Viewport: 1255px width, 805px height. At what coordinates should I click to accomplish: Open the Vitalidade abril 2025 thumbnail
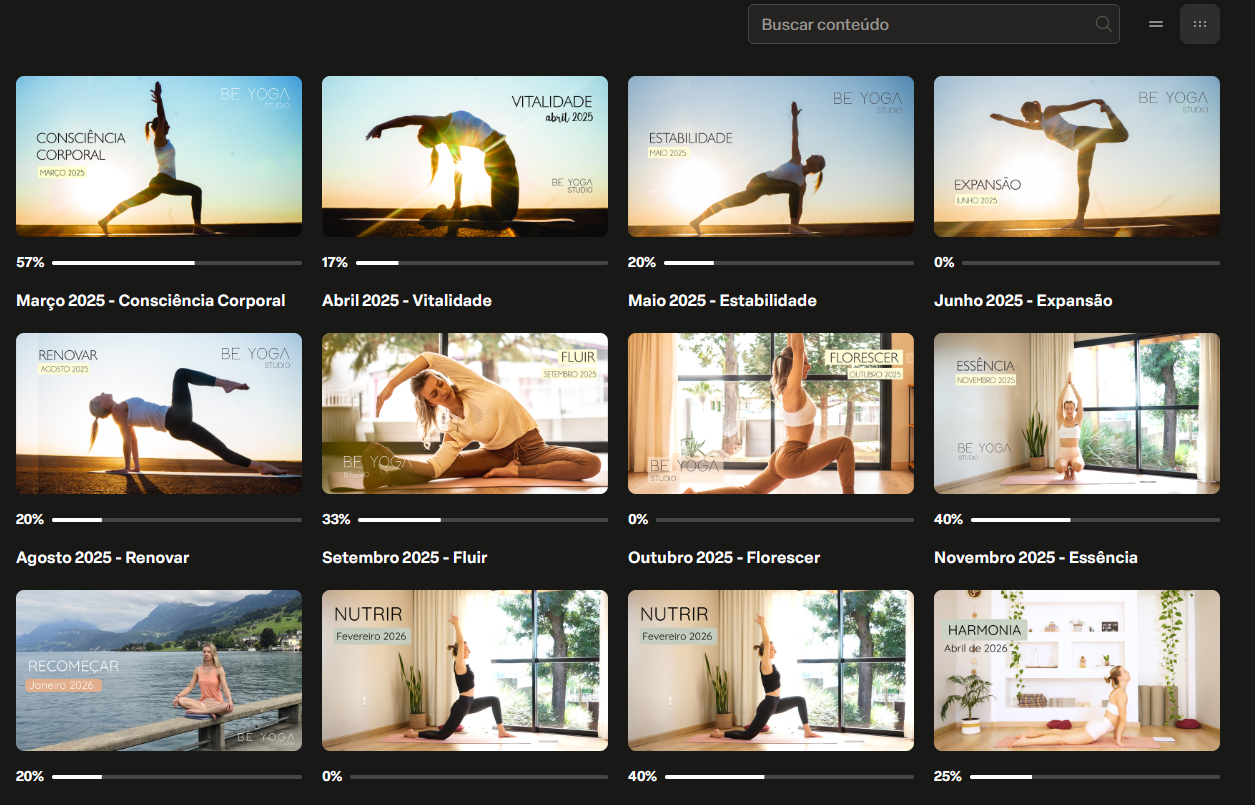[x=465, y=157]
